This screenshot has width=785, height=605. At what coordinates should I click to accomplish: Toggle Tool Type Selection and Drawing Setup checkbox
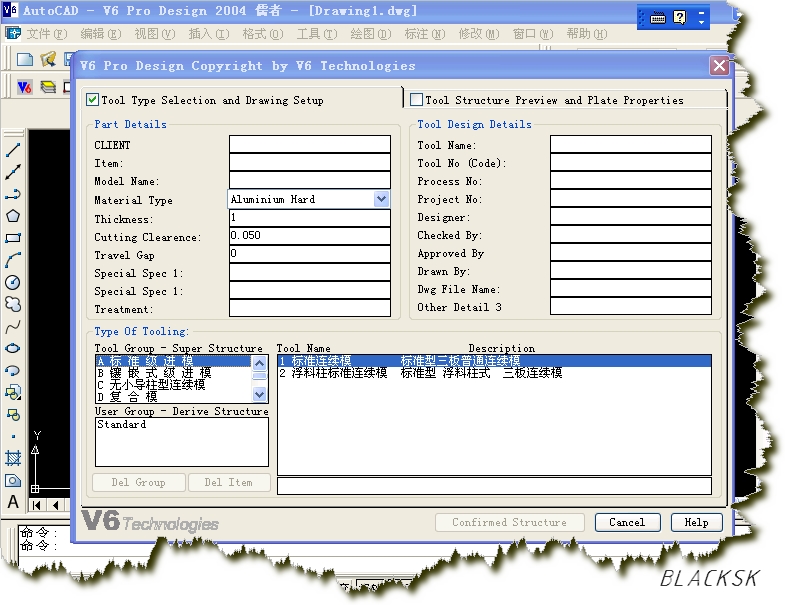(92, 100)
